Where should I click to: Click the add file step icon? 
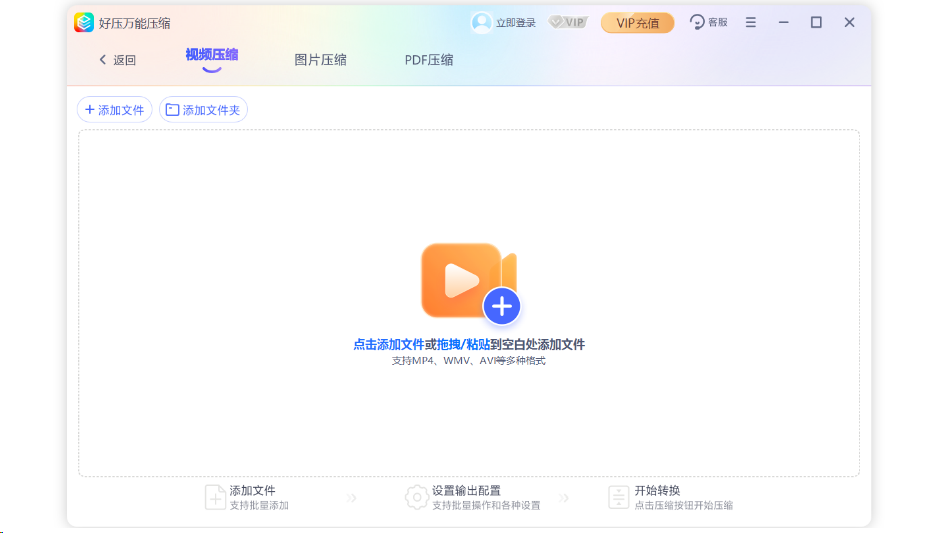coord(215,497)
